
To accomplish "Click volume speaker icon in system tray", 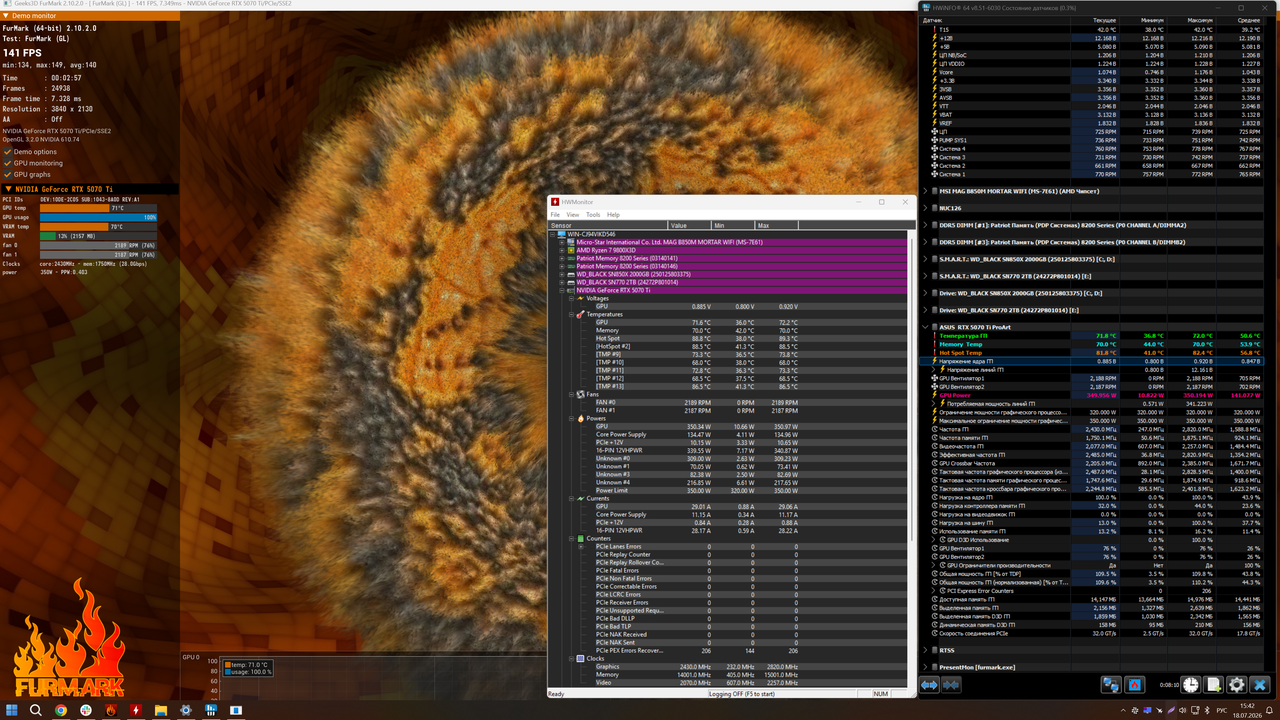I will pyautogui.click(x=1182, y=710).
